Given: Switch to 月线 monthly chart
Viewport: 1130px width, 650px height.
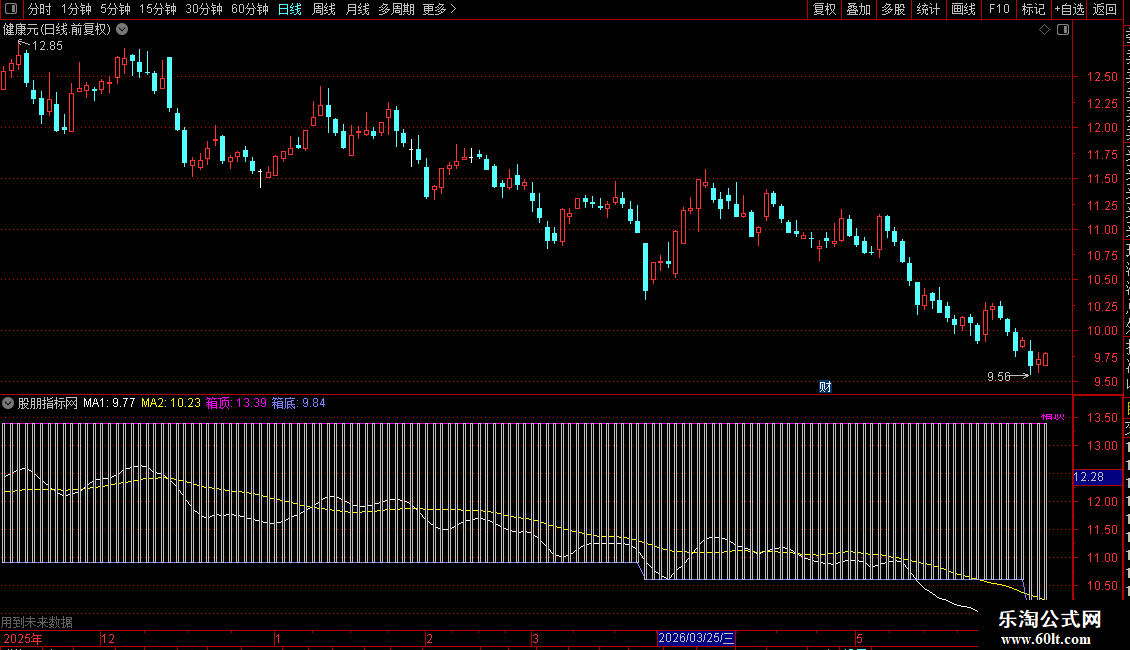Looking at the screenshot, I should pos(357,9).
